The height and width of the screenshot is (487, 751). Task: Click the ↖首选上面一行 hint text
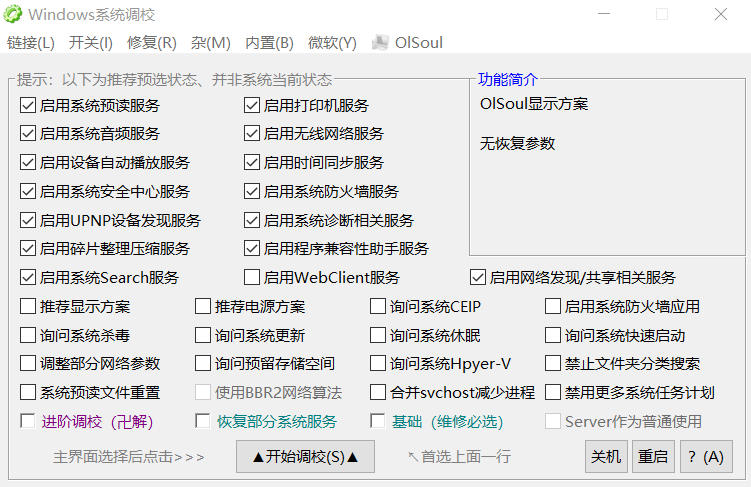(x=459, y=457)
